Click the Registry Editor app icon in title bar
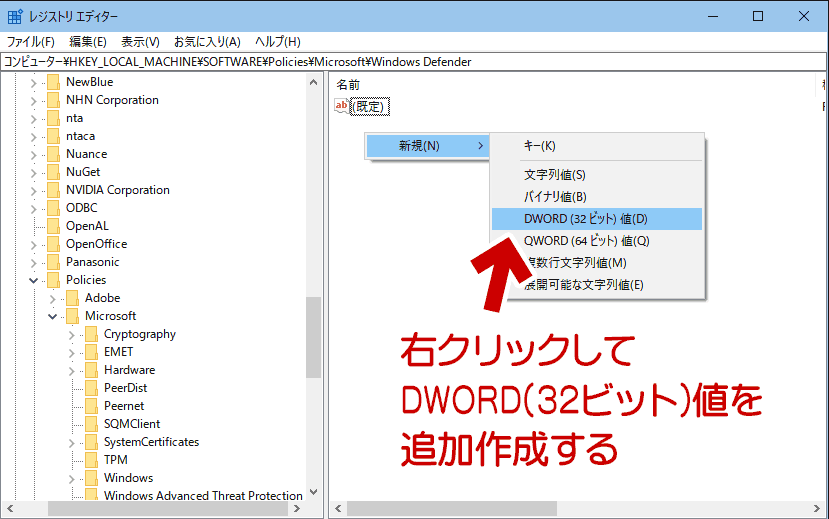Image resolution: width=829 pixels, height=519 pixels. pos(15,16)
